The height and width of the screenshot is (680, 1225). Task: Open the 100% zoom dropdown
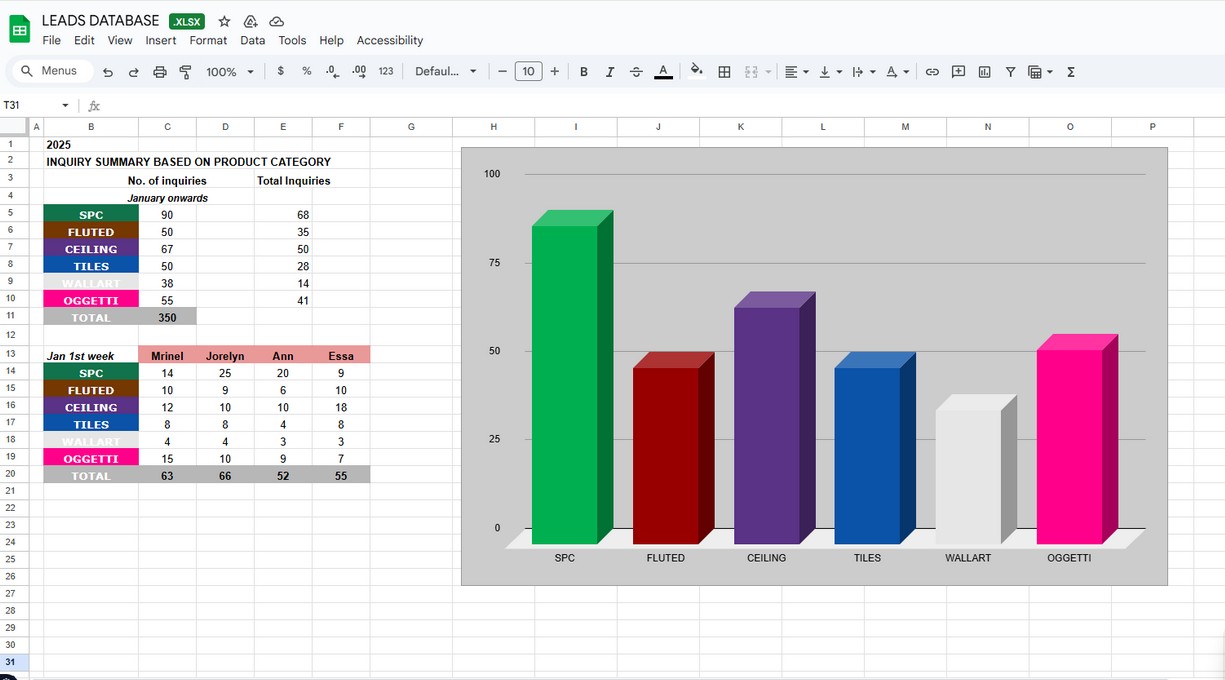230,72
